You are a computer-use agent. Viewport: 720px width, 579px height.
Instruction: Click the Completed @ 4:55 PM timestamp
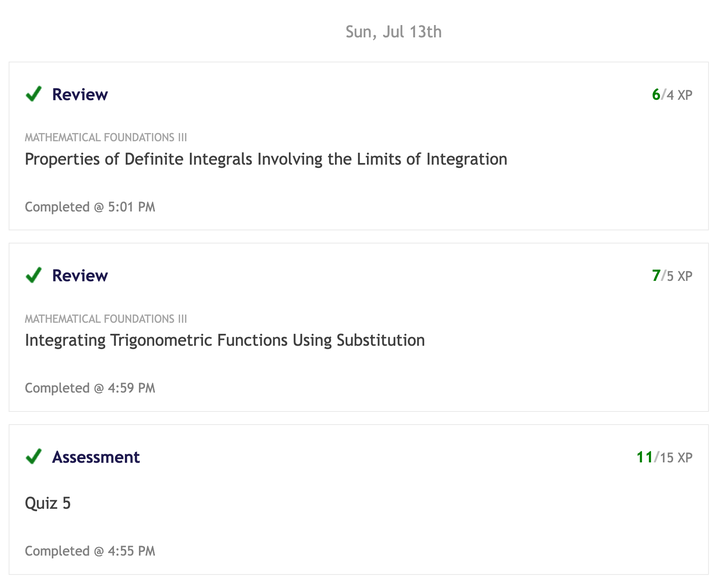(x=90, y=551)
